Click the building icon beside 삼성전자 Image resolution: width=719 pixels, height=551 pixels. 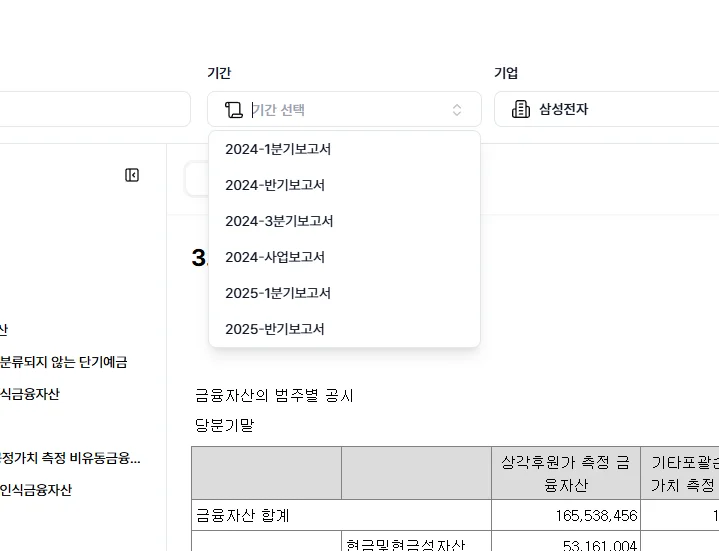click(521, 109)
